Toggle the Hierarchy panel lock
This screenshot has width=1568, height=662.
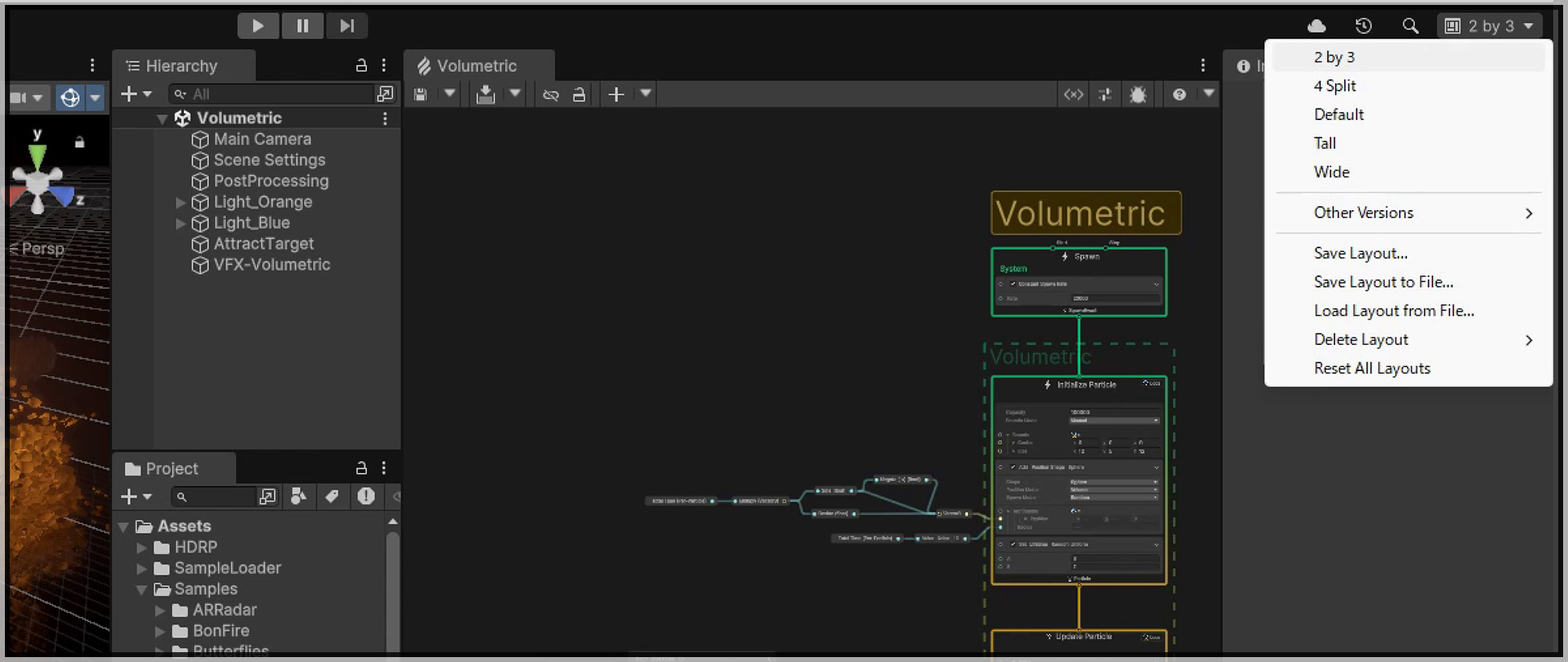coord(361,65)
